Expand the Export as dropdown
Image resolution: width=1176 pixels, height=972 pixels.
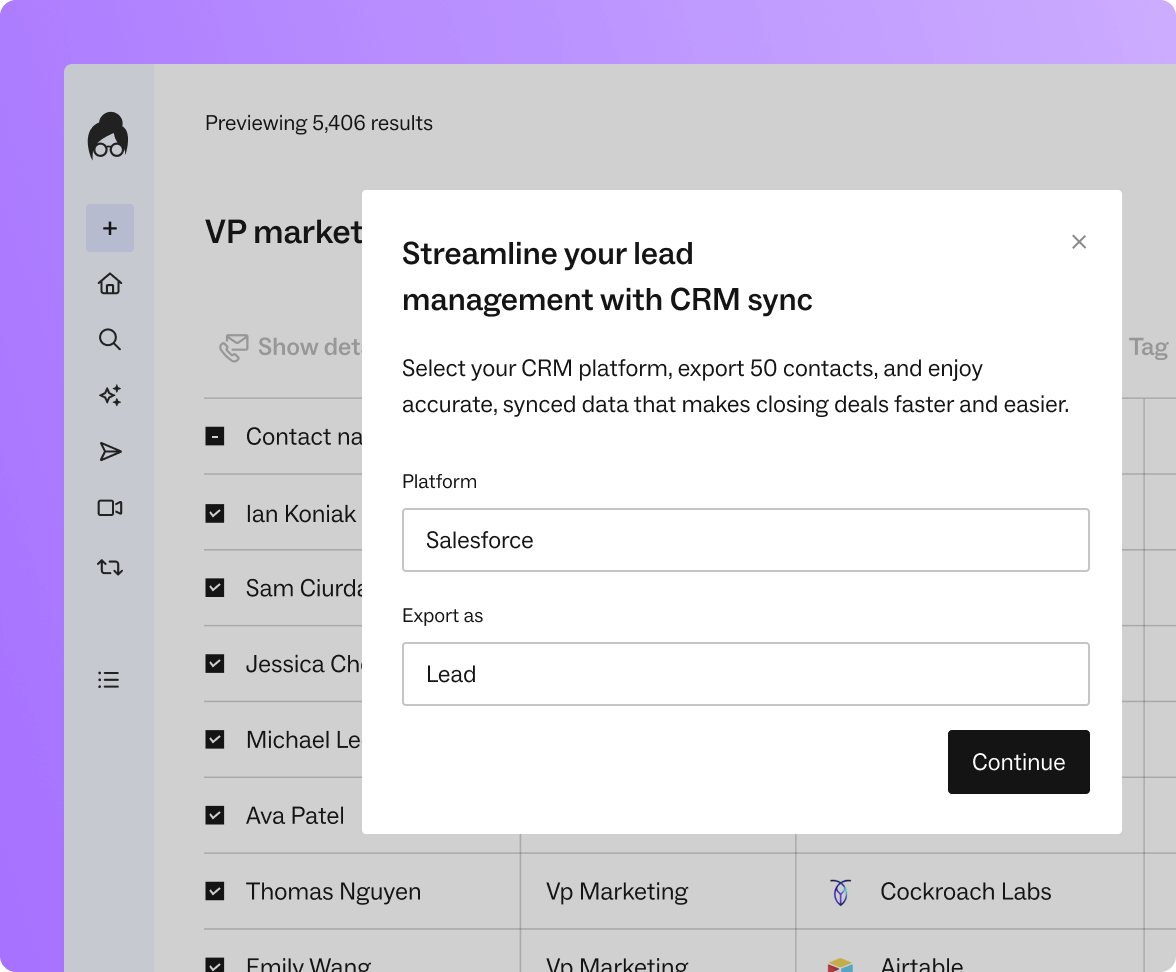click(x=745, y=674)
